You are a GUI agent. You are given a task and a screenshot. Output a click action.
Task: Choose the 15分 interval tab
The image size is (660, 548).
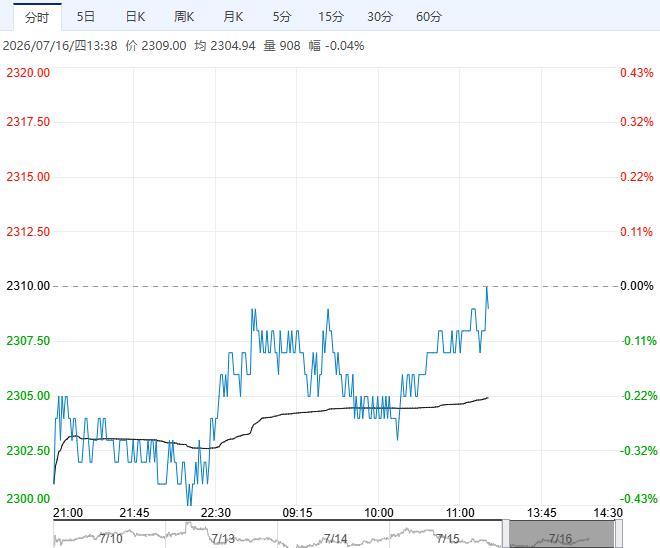click(330, 17)
